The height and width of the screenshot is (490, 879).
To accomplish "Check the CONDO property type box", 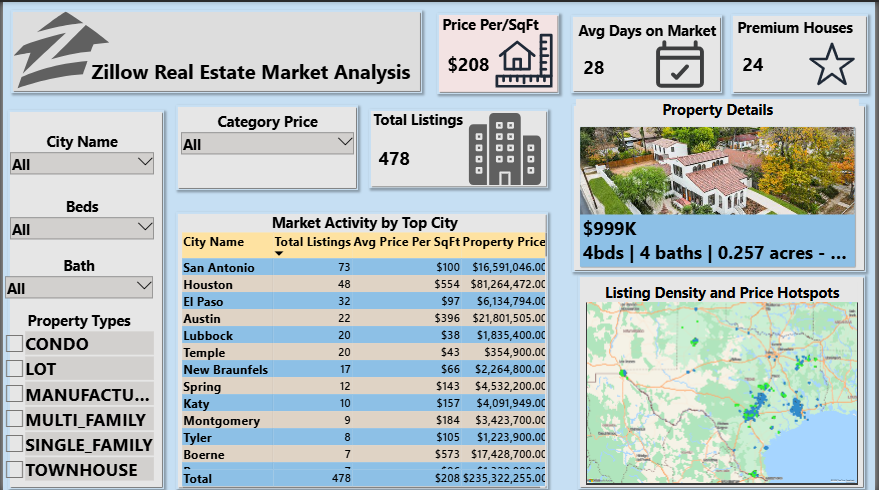I will [15, 344].
